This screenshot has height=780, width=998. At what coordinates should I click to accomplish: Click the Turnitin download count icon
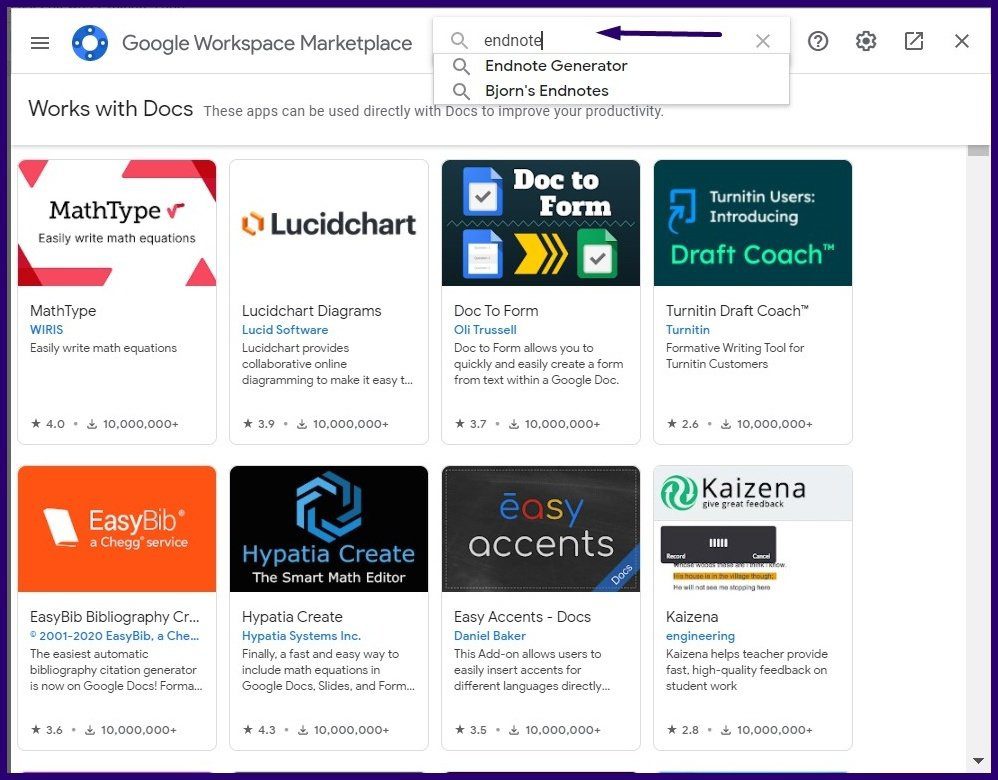pos(726,424)
